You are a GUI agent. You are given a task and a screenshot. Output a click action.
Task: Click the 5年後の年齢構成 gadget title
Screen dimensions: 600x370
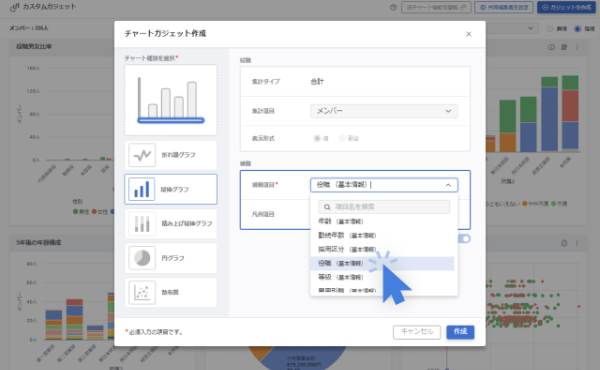point(38,243)
